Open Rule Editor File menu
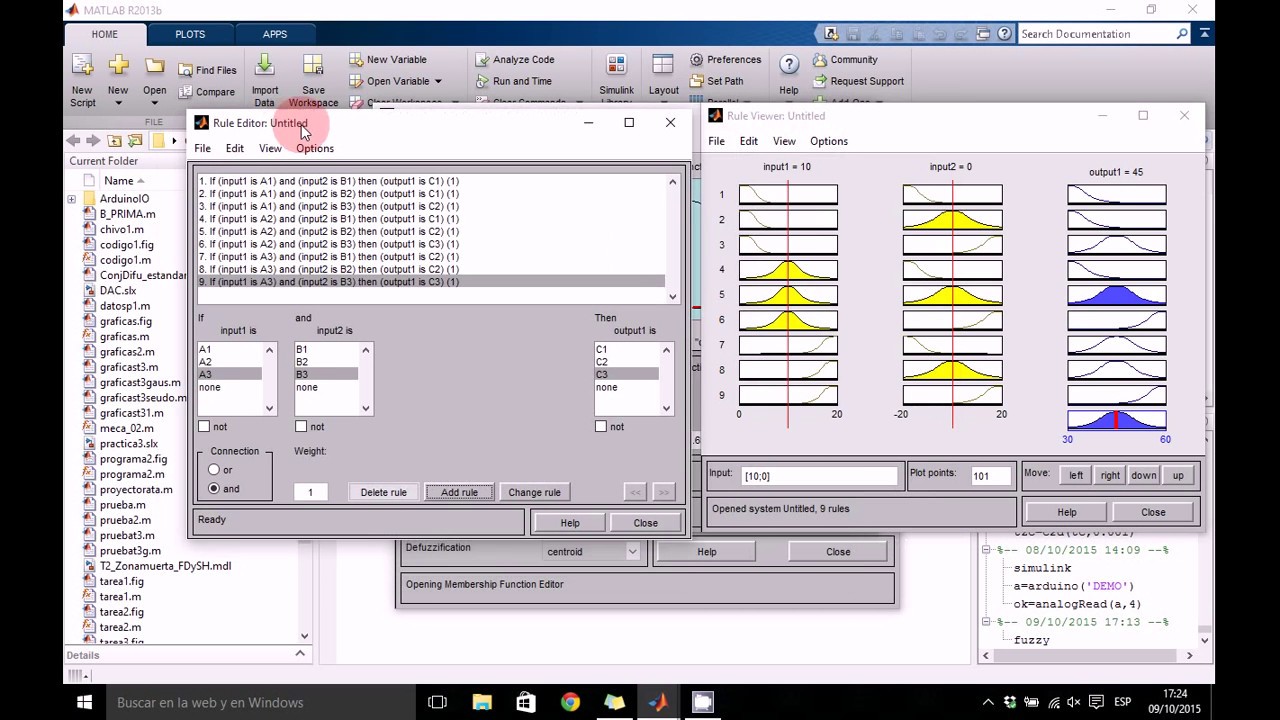1280x720 pixels. [202, 148]
